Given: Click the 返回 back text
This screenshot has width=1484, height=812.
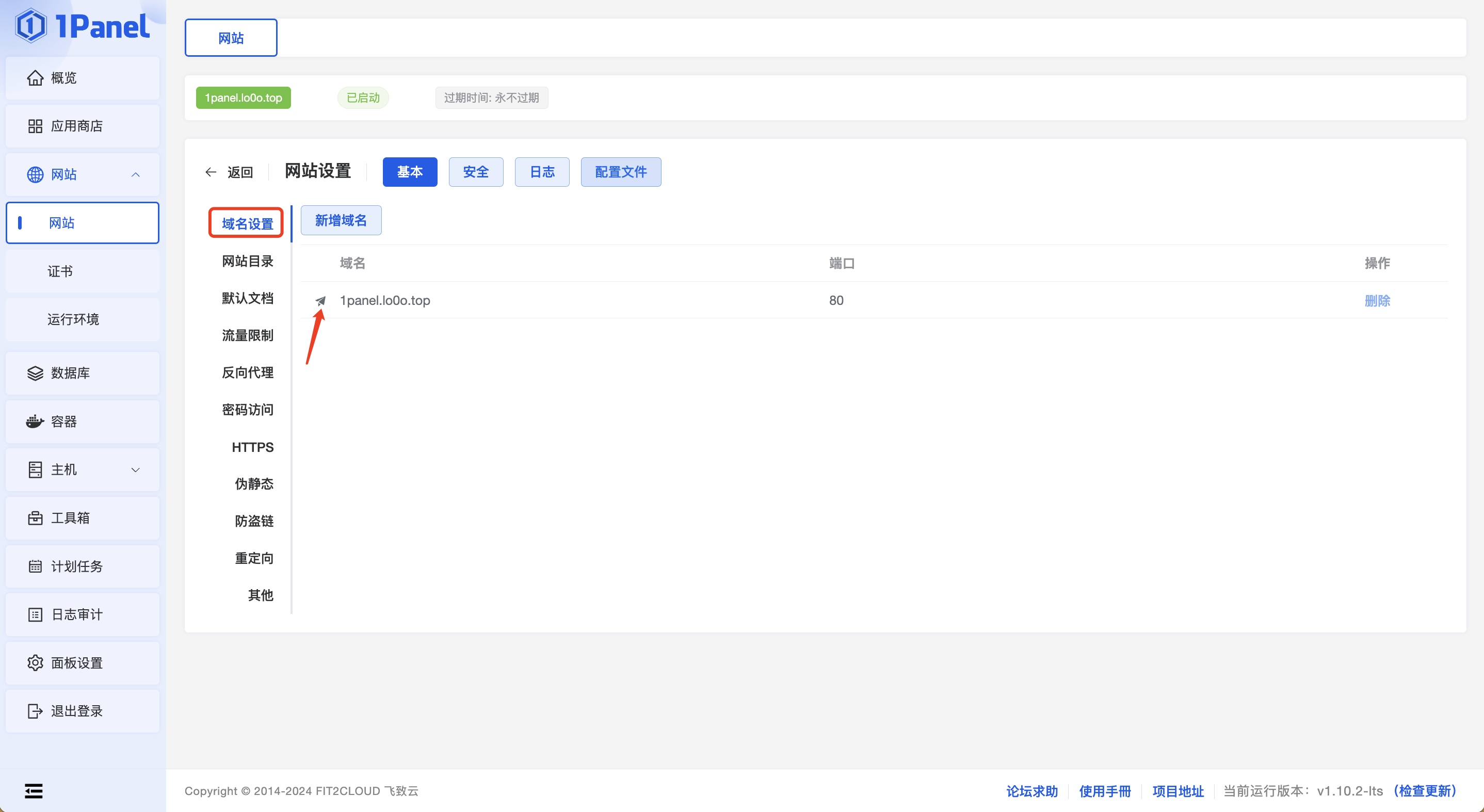Looking at the screenshot, I should pos(240,172).
